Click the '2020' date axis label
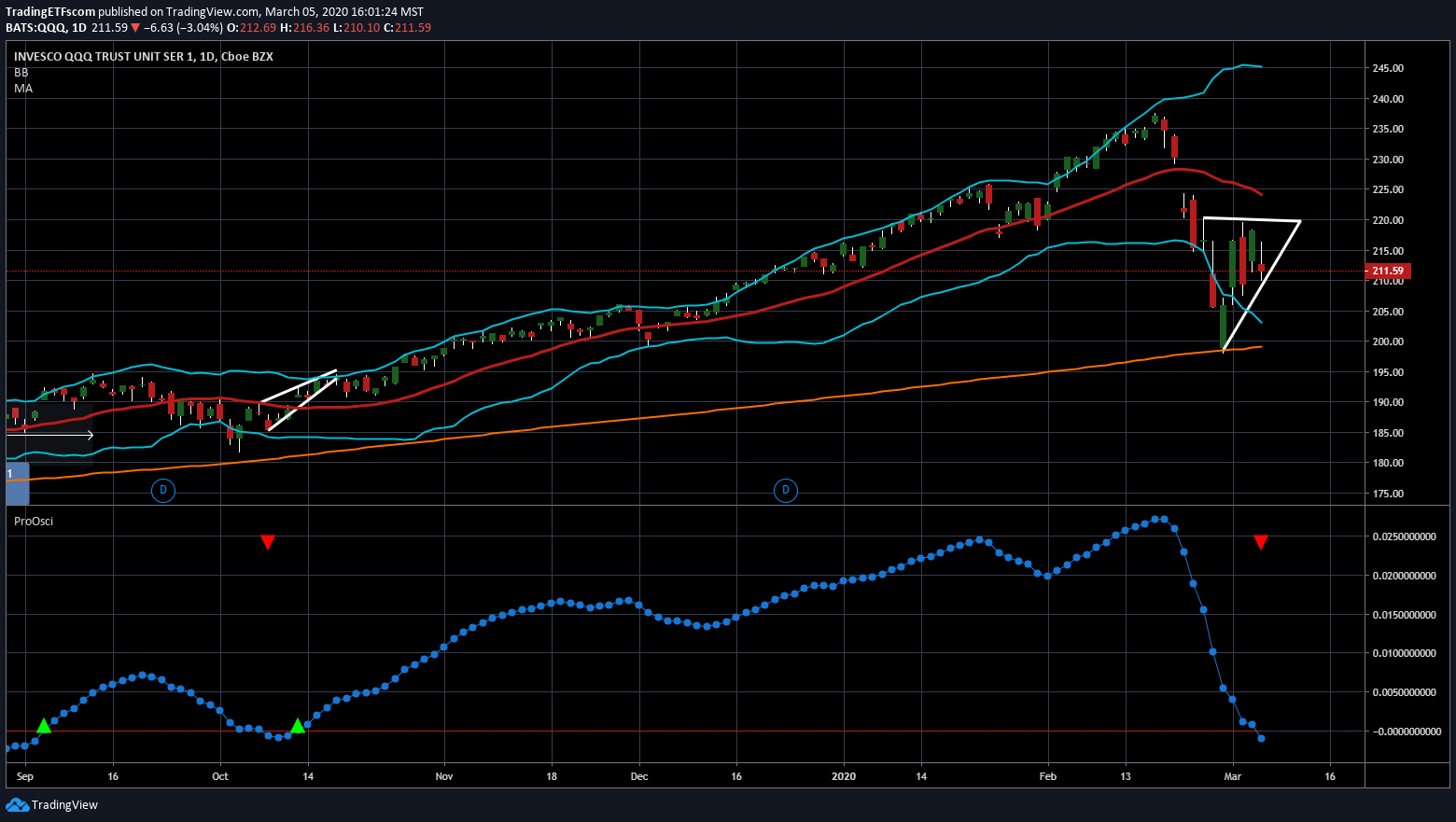The width and height of the screenshot is (1456, 822). (844, 776)
